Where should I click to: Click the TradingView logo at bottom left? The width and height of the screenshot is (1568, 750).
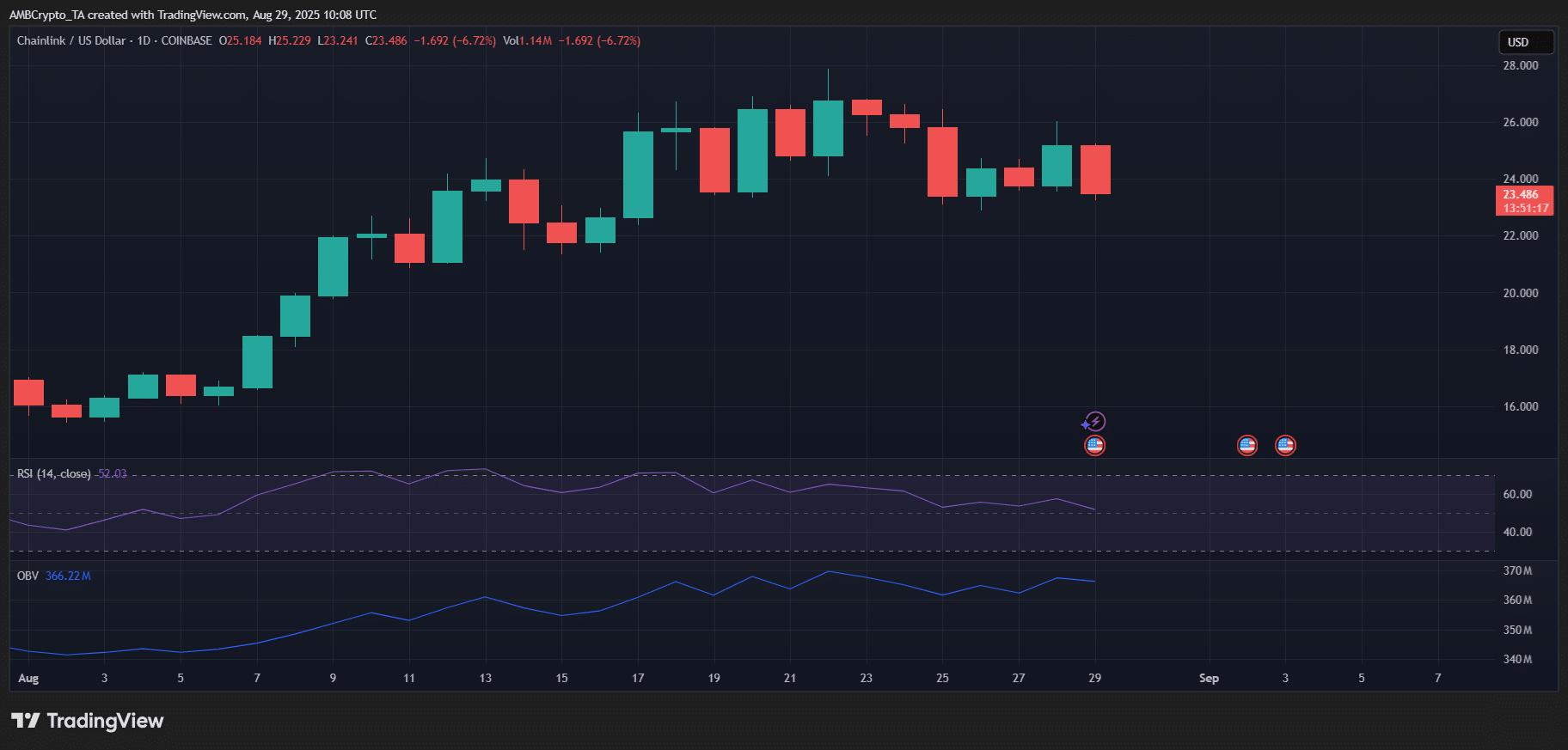click(87, 721)
